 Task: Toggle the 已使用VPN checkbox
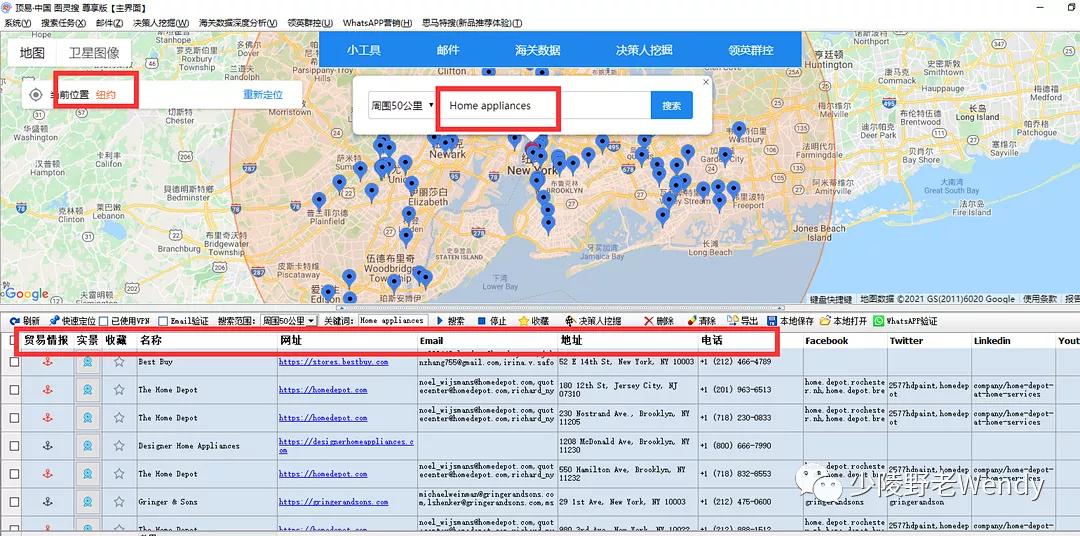point(103,321)
